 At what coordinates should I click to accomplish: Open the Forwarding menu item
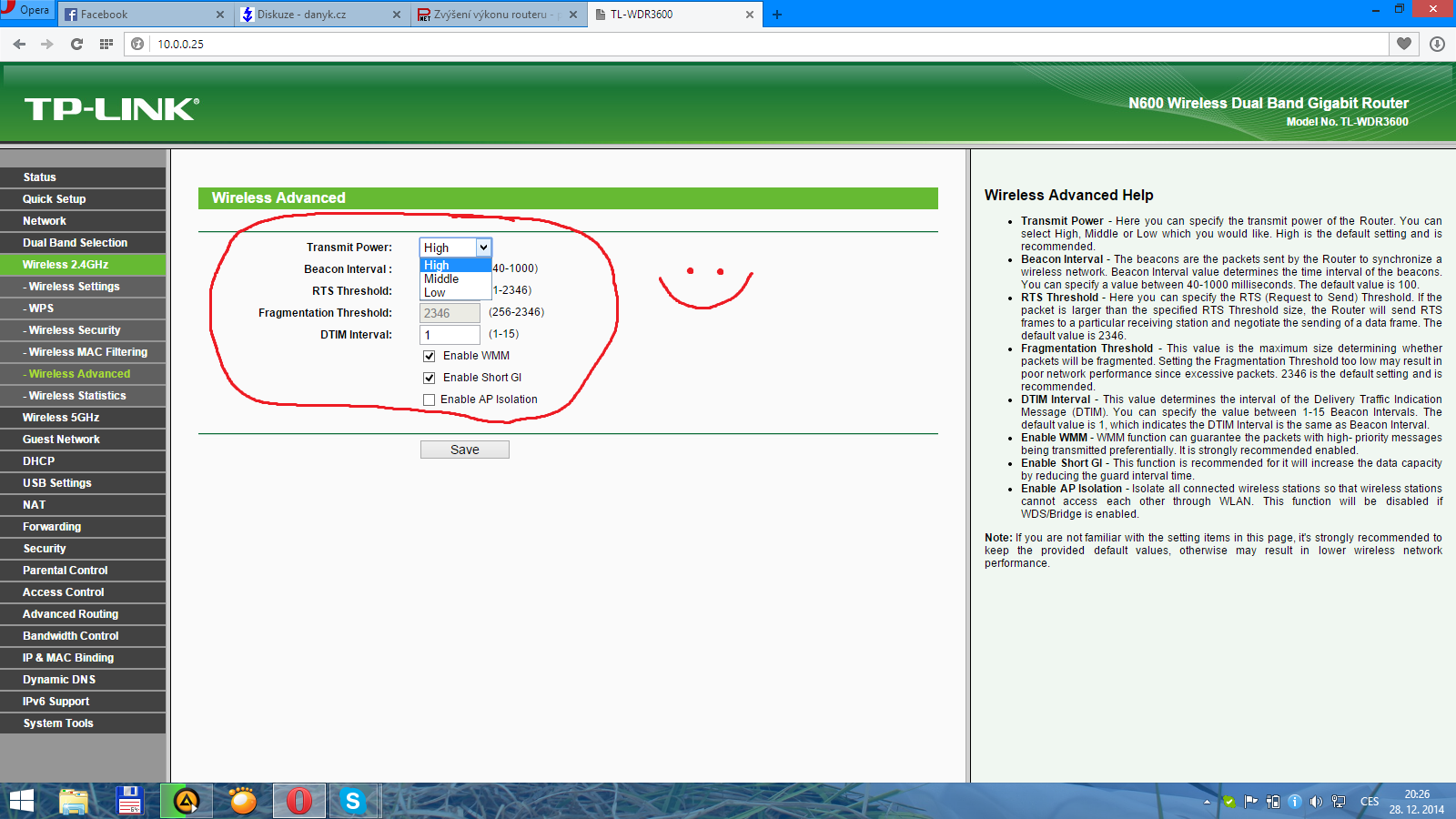click(x=83, y=527)
